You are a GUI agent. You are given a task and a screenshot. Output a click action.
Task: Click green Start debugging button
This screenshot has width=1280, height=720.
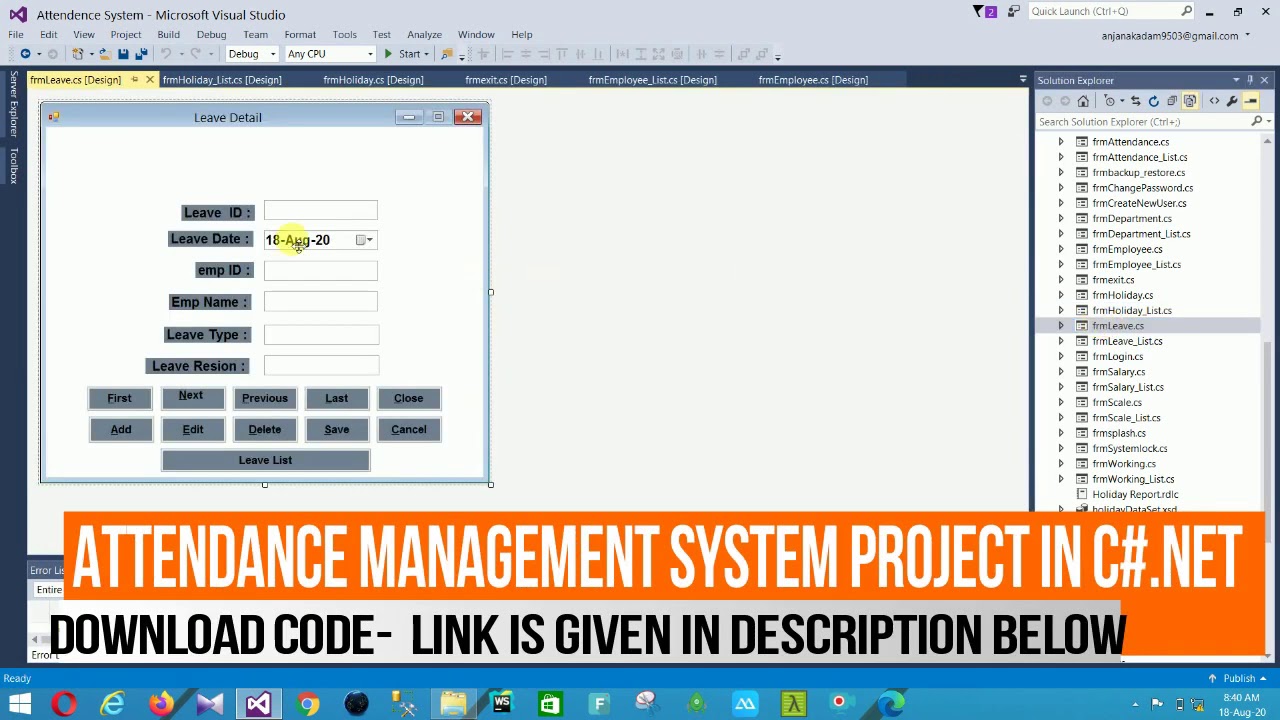pos(403,54)
